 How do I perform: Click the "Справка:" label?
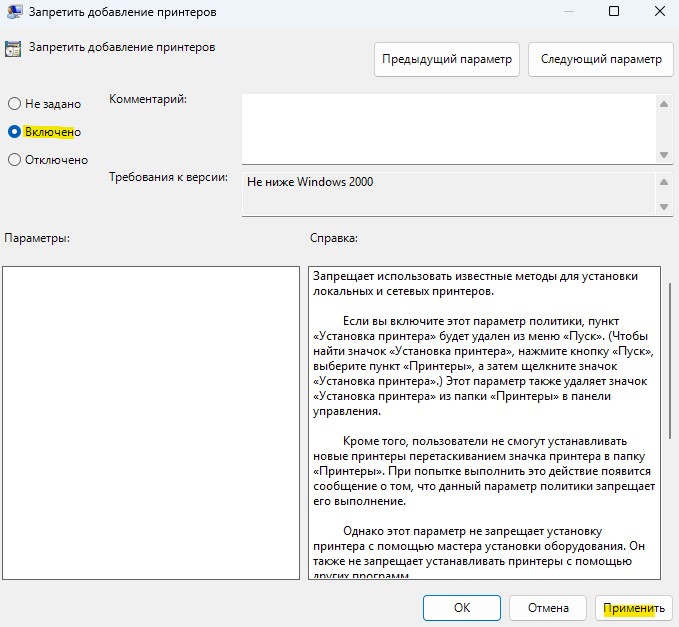334,238
